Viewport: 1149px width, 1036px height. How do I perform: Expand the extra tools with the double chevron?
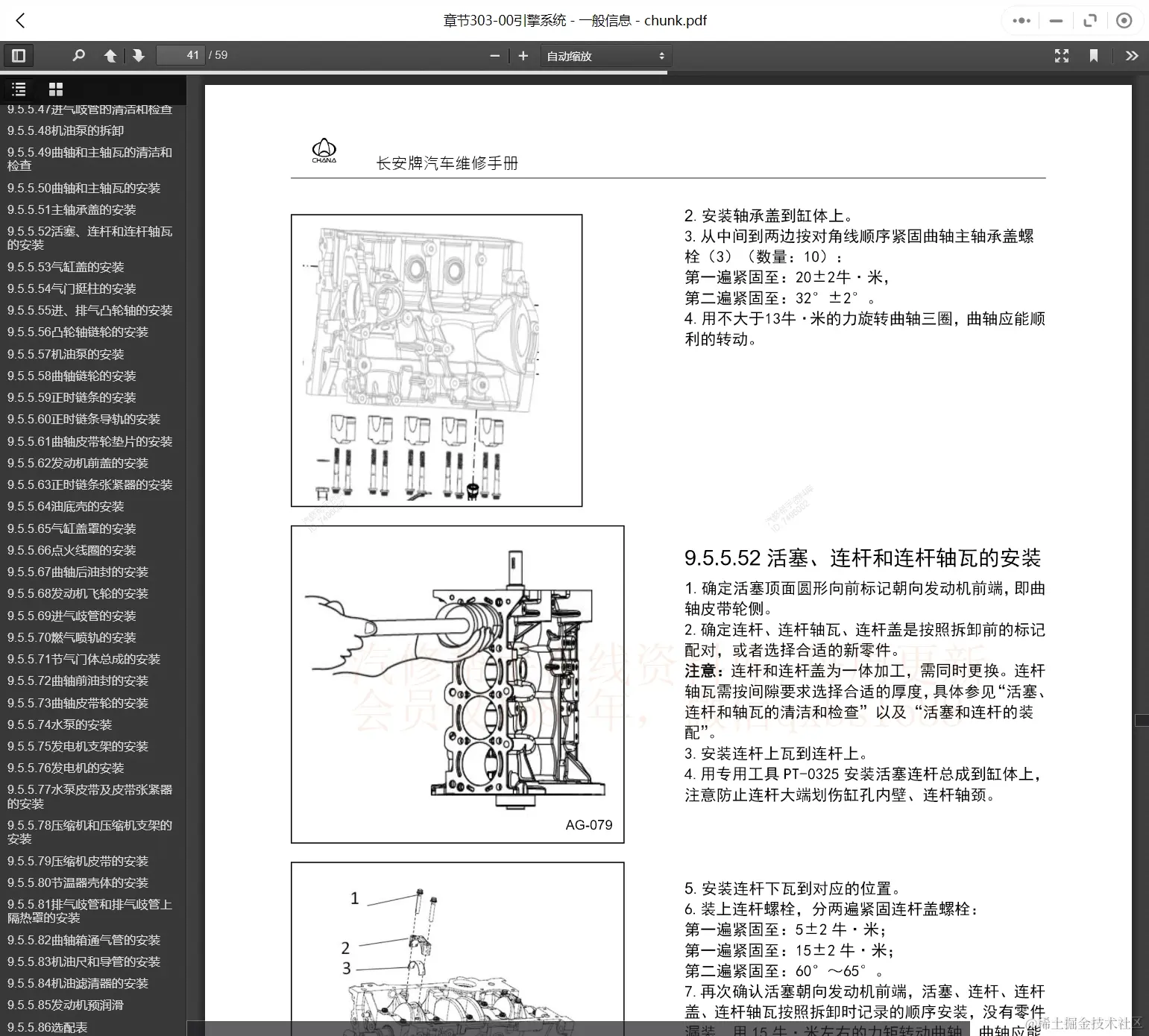(1132, 55)
